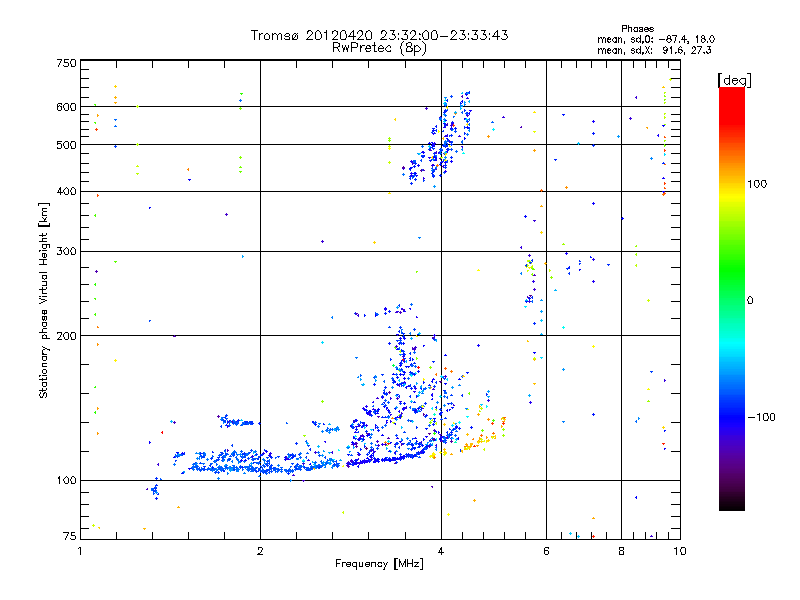
Task: Click the x-axis title "Frequency [MHz]"
Action: 379,564
